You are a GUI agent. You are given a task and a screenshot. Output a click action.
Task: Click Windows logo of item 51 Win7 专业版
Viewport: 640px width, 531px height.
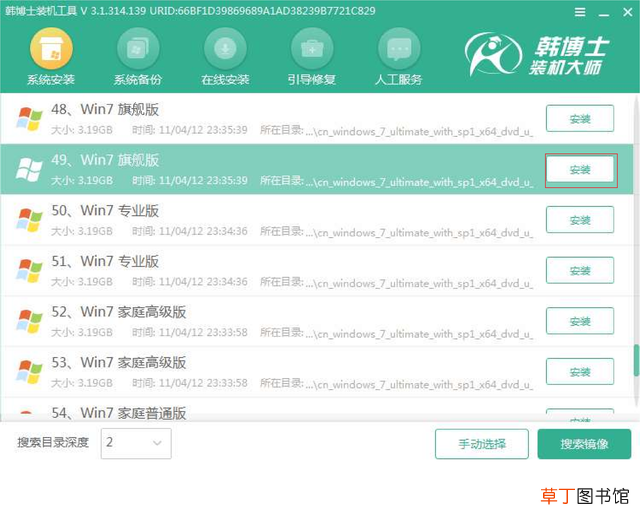click(29, 271)
